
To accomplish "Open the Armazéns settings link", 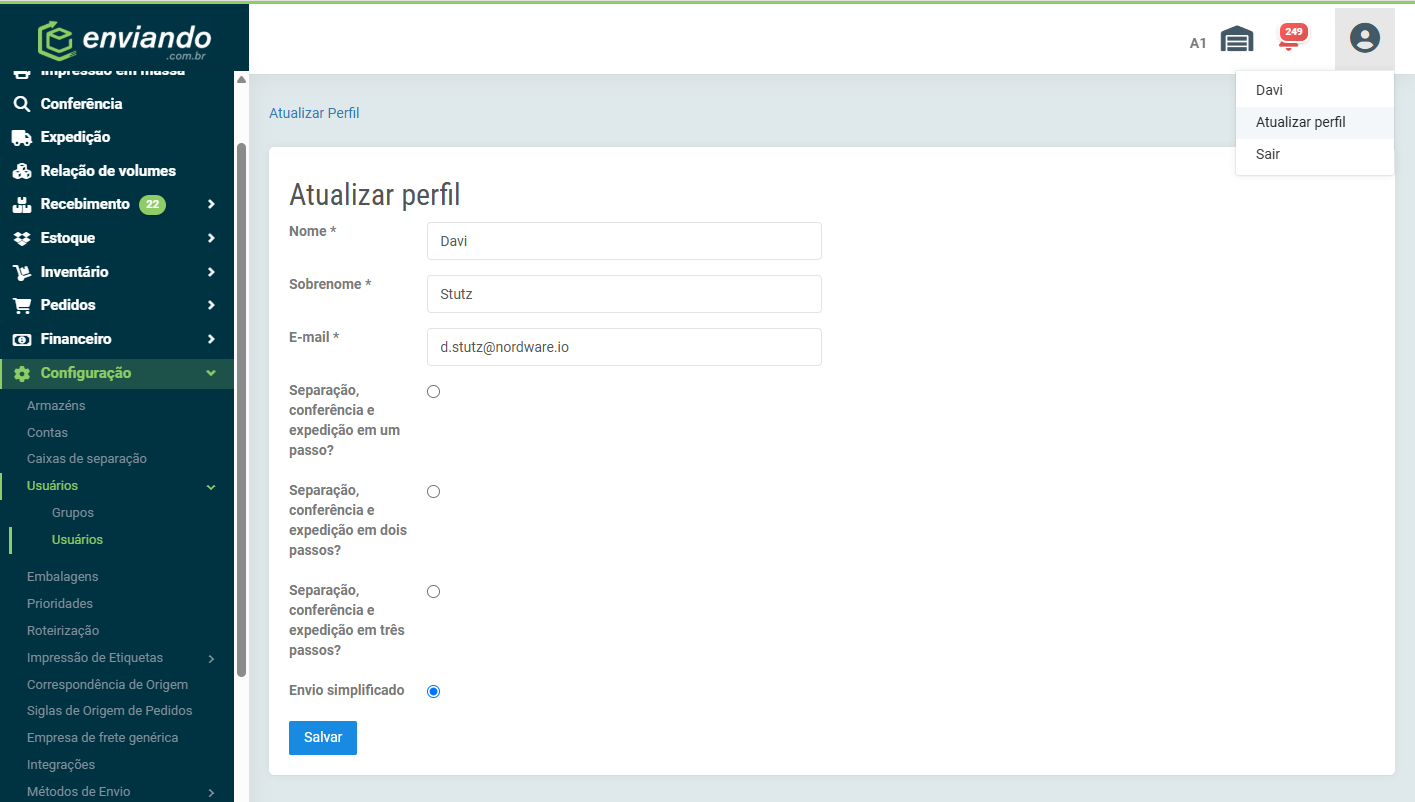I will tap(56, 406).
